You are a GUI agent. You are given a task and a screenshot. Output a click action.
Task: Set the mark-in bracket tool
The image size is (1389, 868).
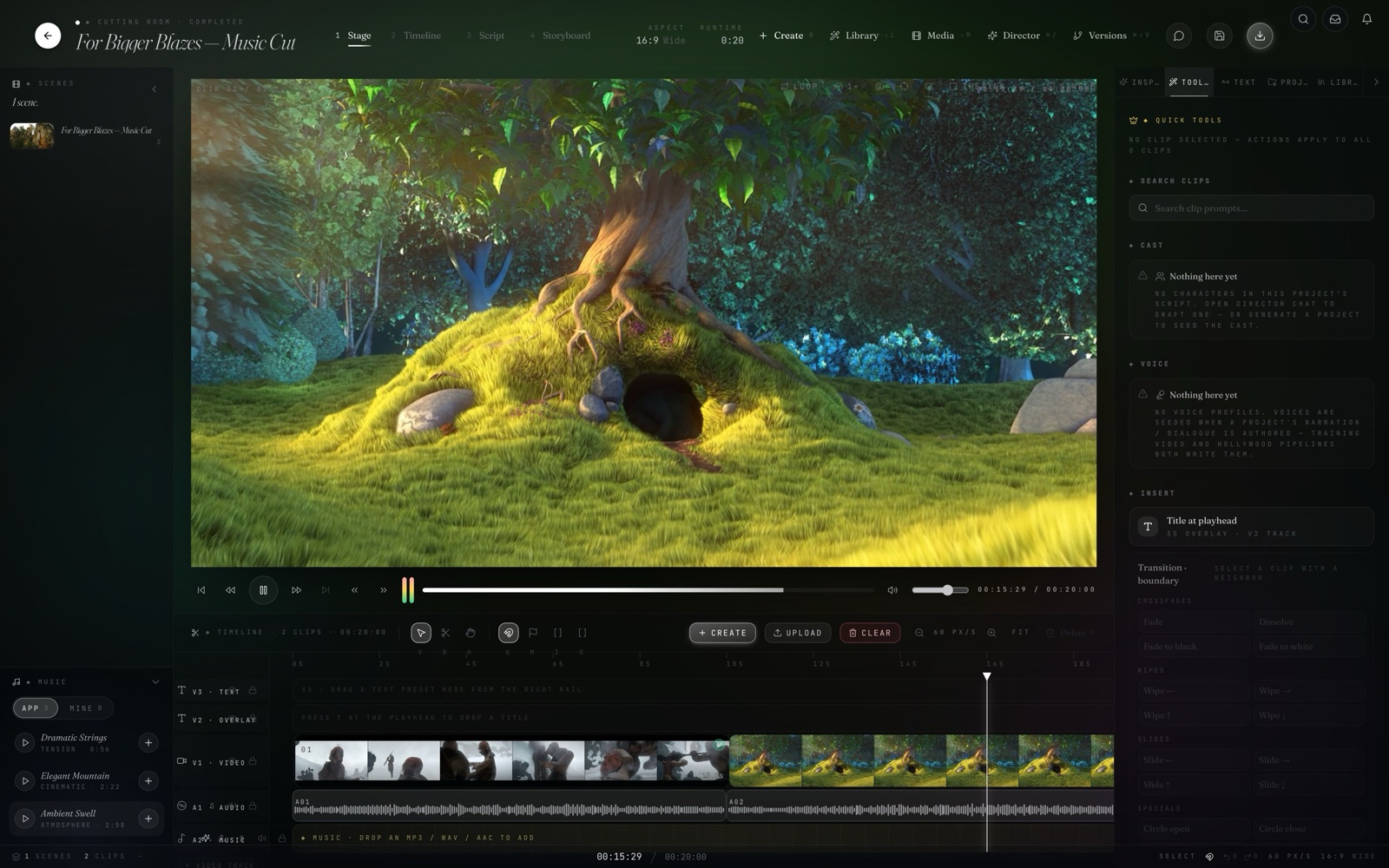(x=557, y=633)
